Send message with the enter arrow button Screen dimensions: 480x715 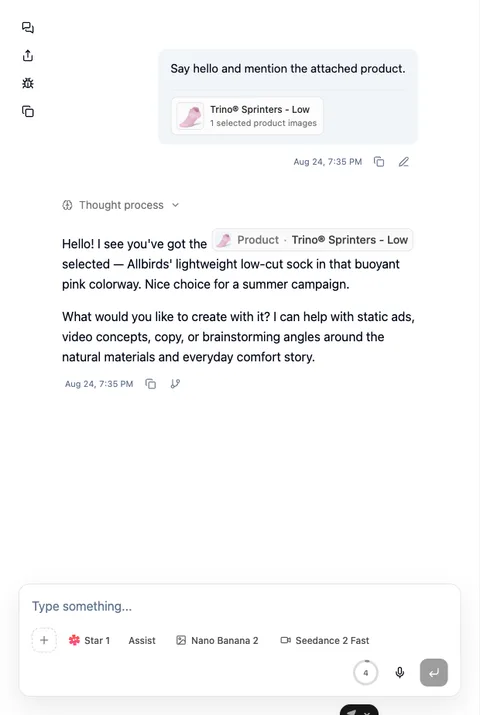click(434, 673)
